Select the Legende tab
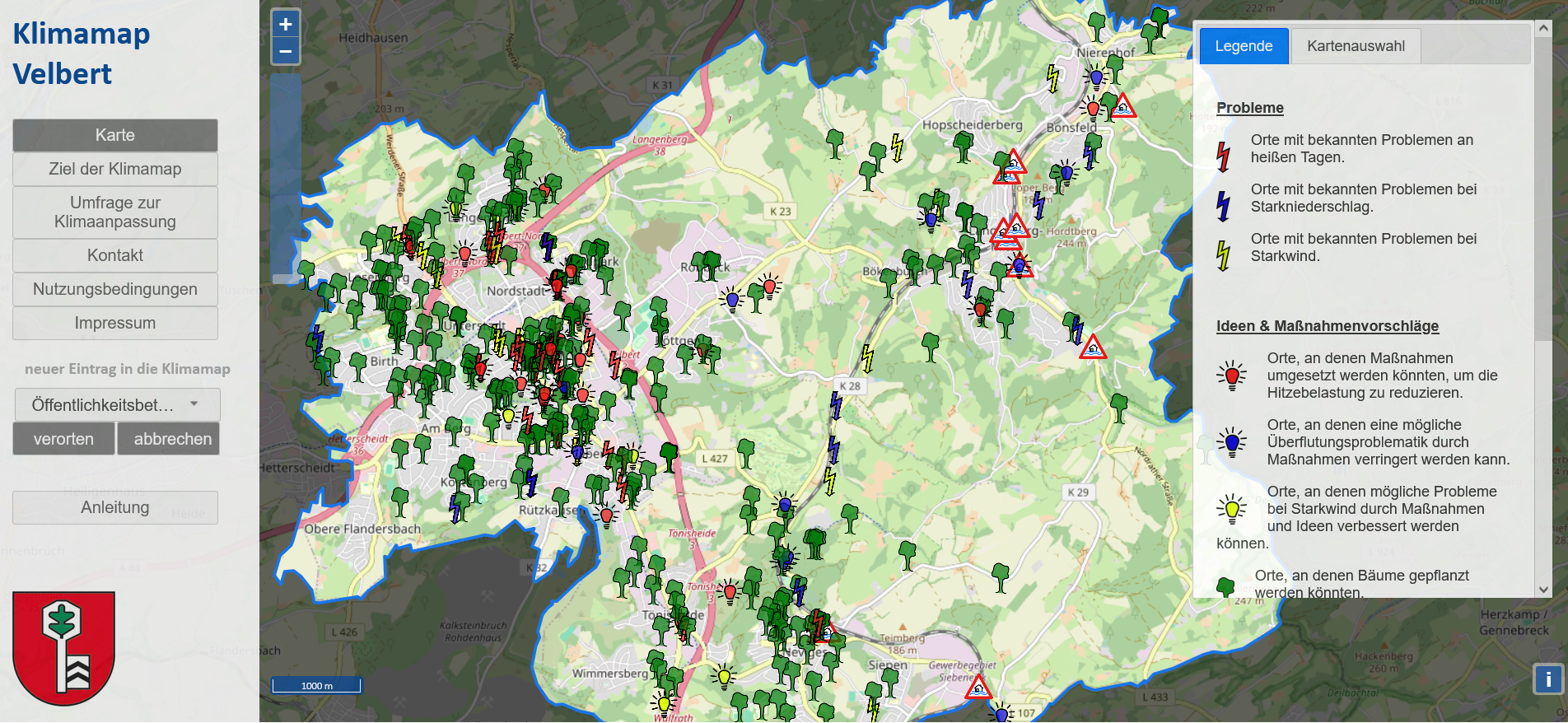 coord(1244,46)
